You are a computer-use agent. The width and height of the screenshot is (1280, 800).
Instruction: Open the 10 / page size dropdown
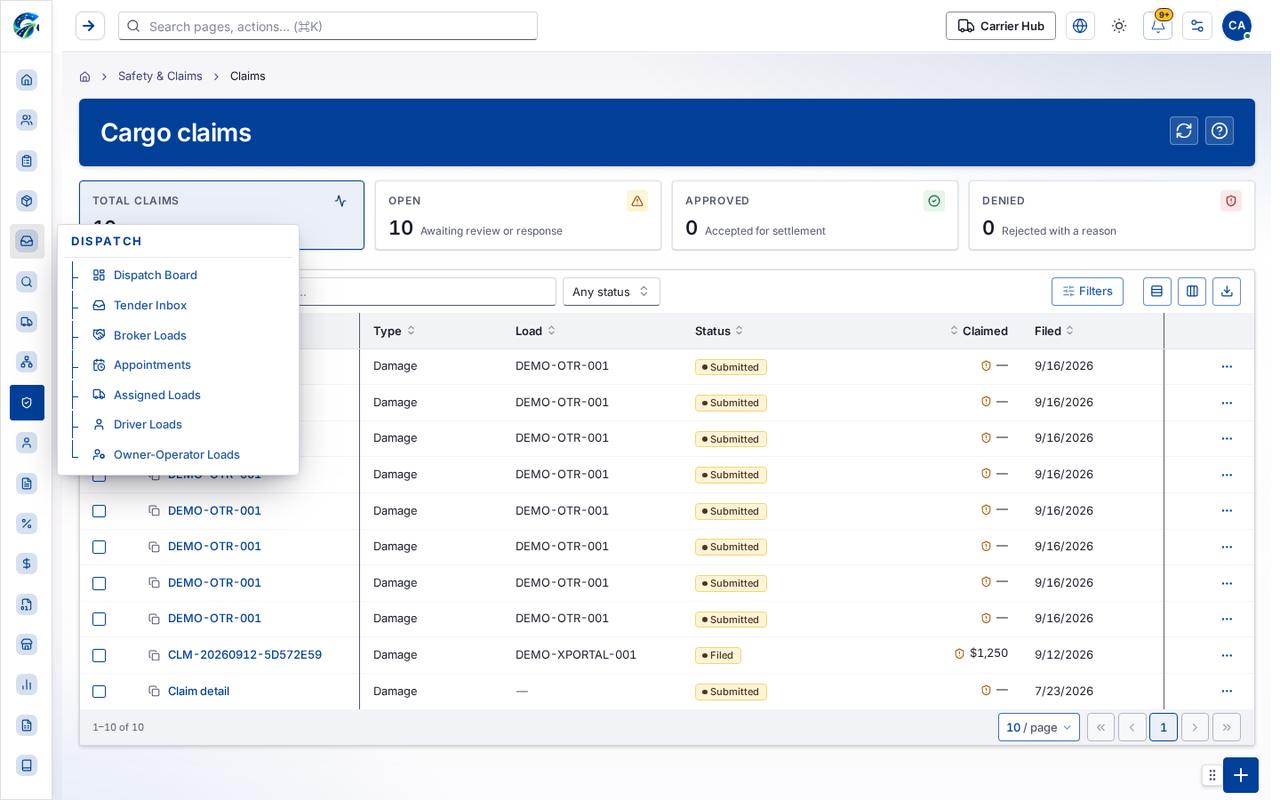coord(1038,727)
